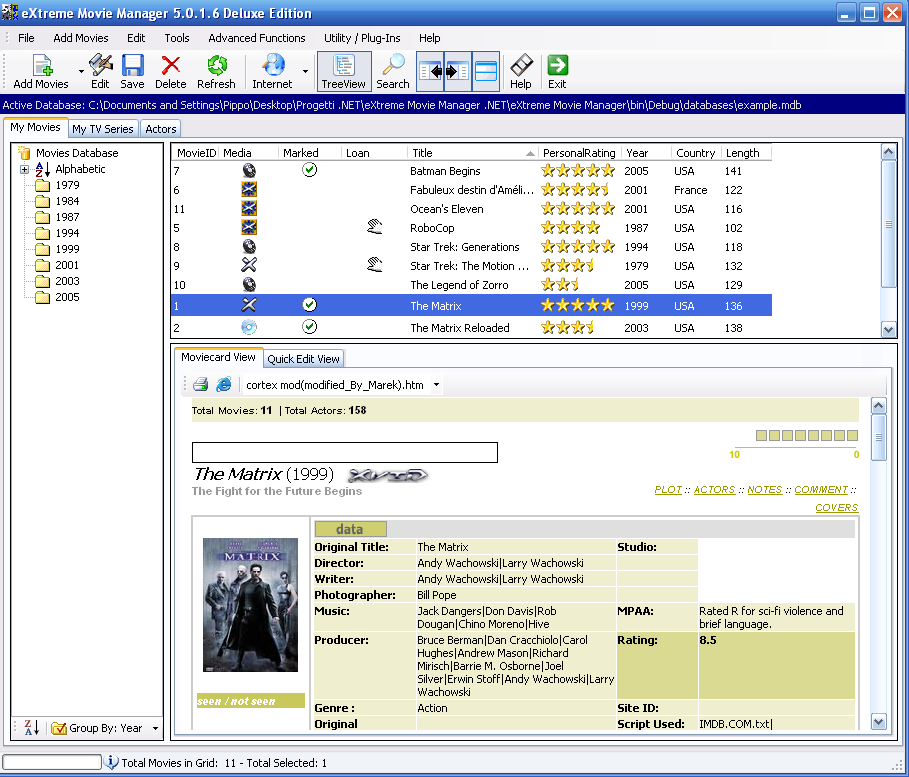Select the 1999 folder in tree

tap(67, 249)
